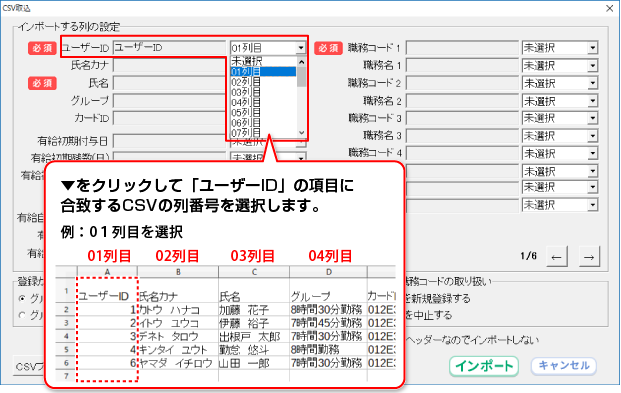
Task: Click the キャンセル button
Action: (x=564, y=365)
